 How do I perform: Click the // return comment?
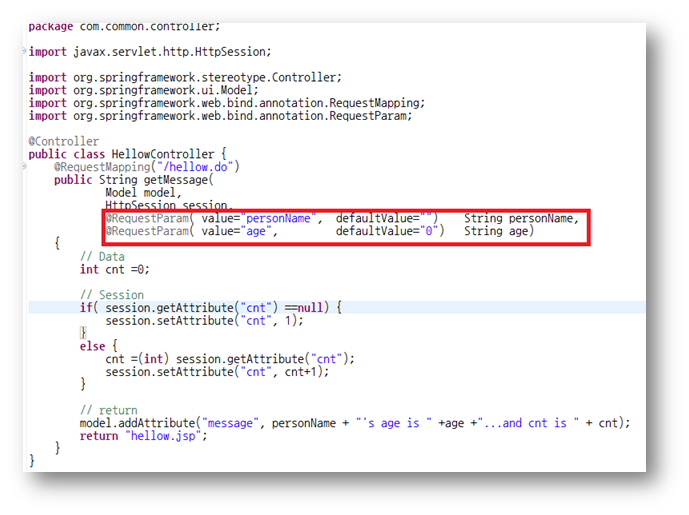(x=109, y=410)
